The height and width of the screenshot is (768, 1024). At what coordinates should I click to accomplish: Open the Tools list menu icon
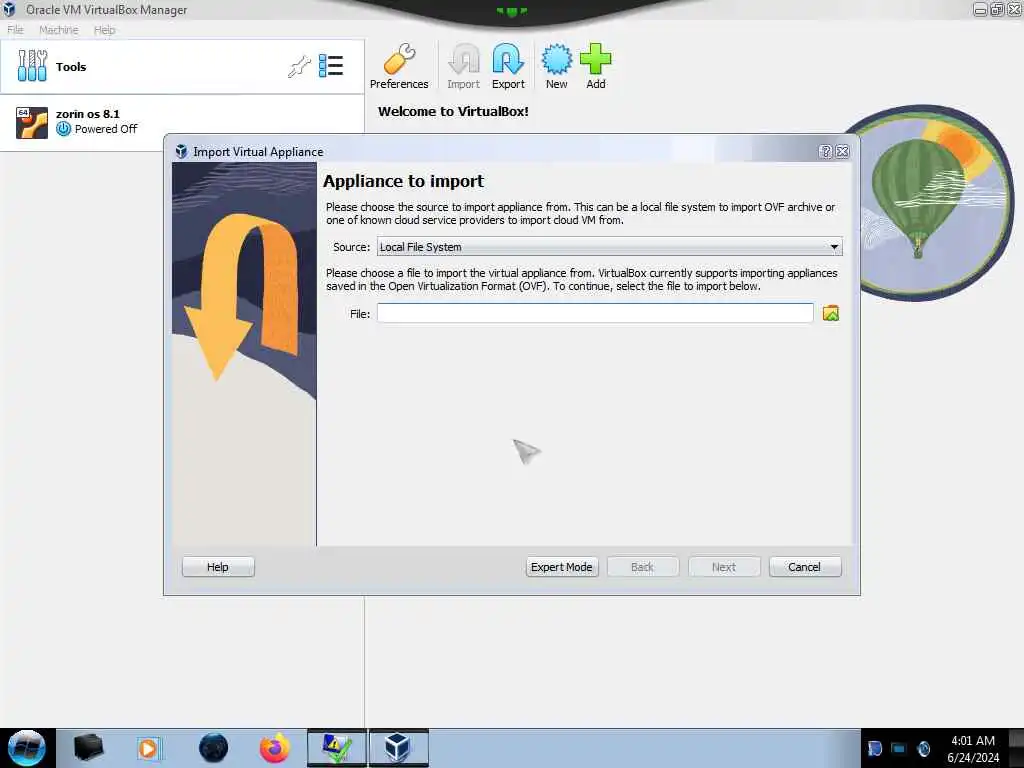331,66
